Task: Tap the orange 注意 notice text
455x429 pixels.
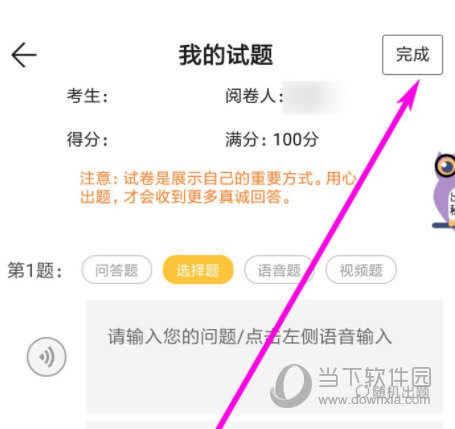Action: pyautogui.click(x=218, y=188)
